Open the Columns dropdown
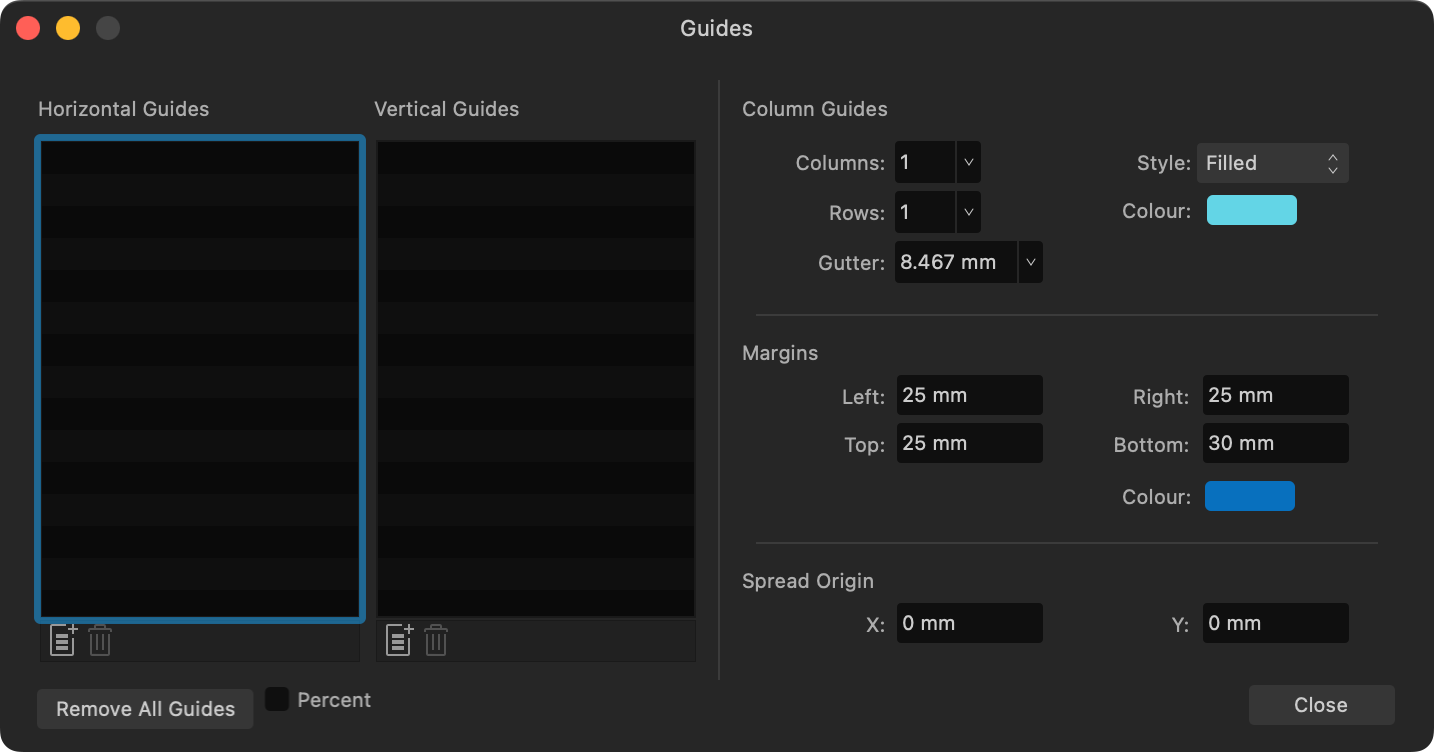 (967, 161)
